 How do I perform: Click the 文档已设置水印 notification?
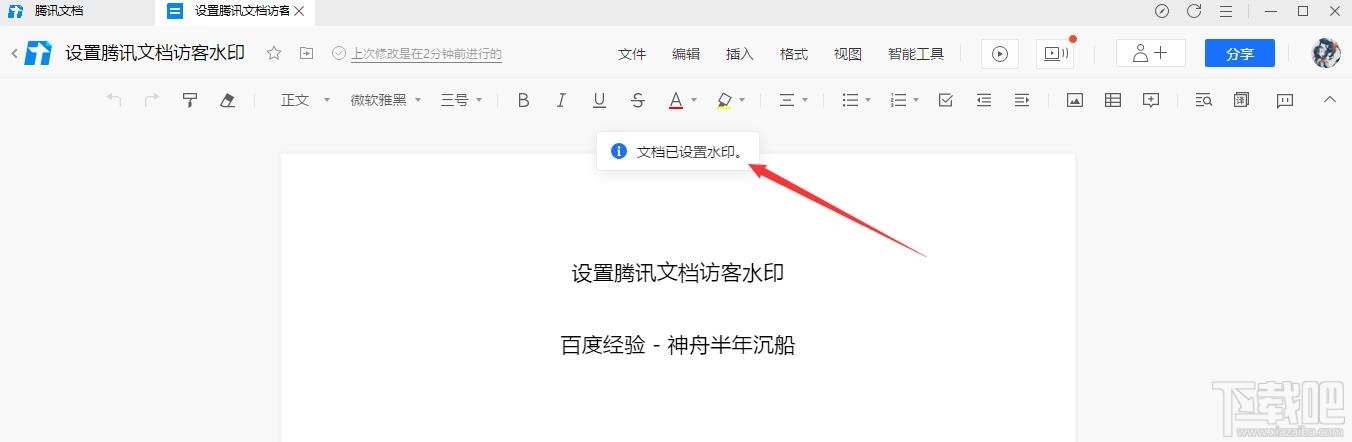click(677, 152)
